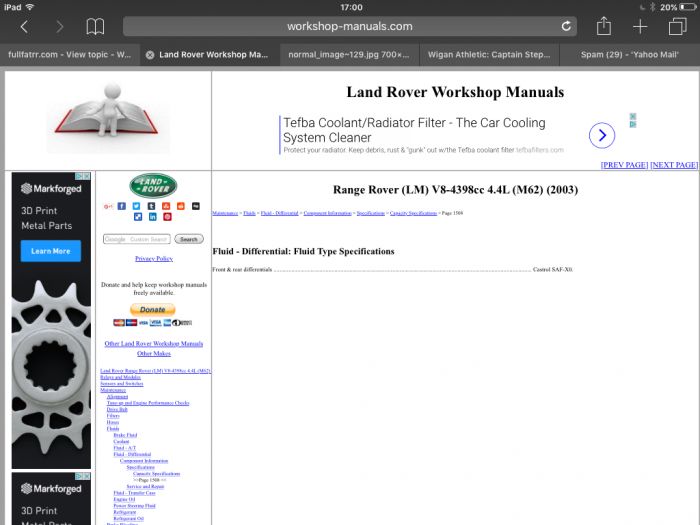
Task: Open the Safari share sheet icon
Action: click(x=604, y=26)
